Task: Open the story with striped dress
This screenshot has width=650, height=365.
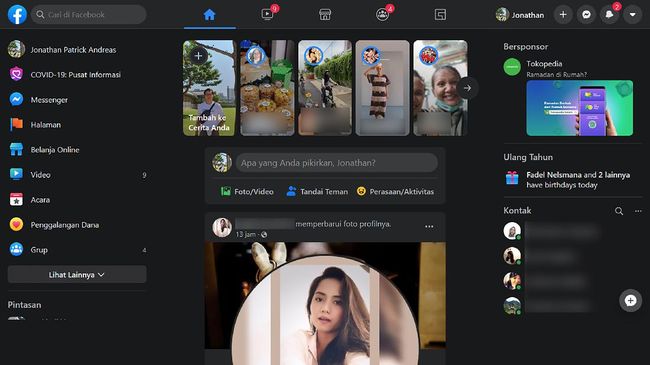Action: coord(383,88)
